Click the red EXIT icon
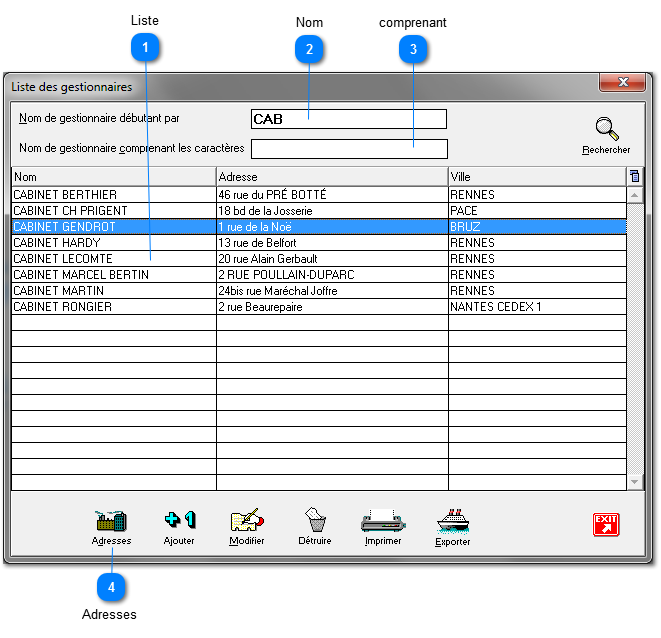This screenshot has width=661, height=638. (606, 525)
